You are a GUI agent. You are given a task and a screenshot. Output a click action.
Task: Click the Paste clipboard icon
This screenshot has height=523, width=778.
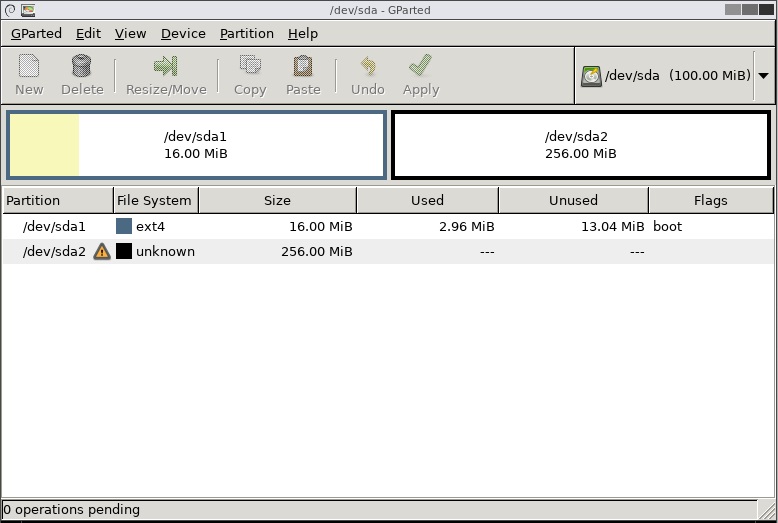(x=303, y=65)
